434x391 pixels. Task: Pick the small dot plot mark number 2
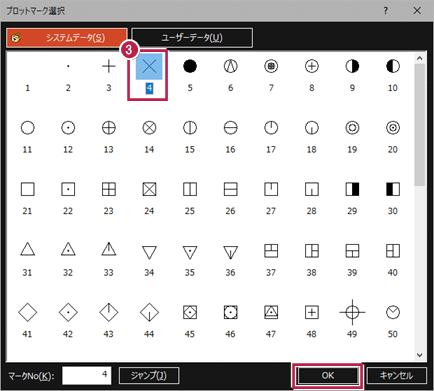68,66
